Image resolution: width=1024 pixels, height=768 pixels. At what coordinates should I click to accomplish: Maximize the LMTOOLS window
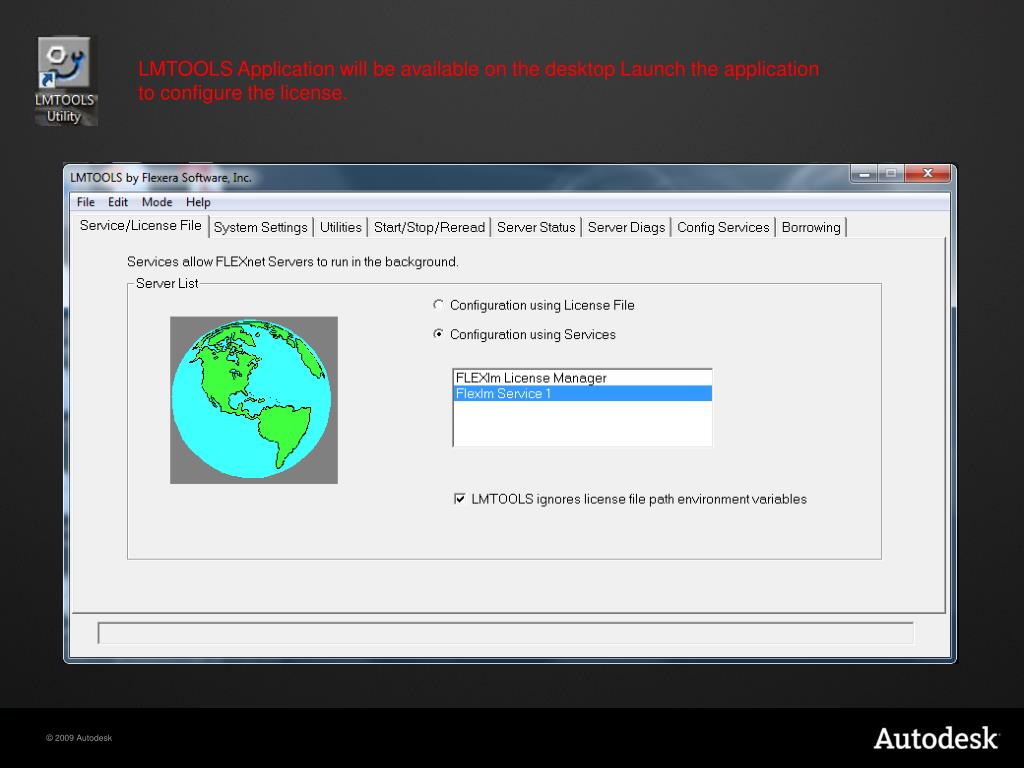(x=891, y=174)
